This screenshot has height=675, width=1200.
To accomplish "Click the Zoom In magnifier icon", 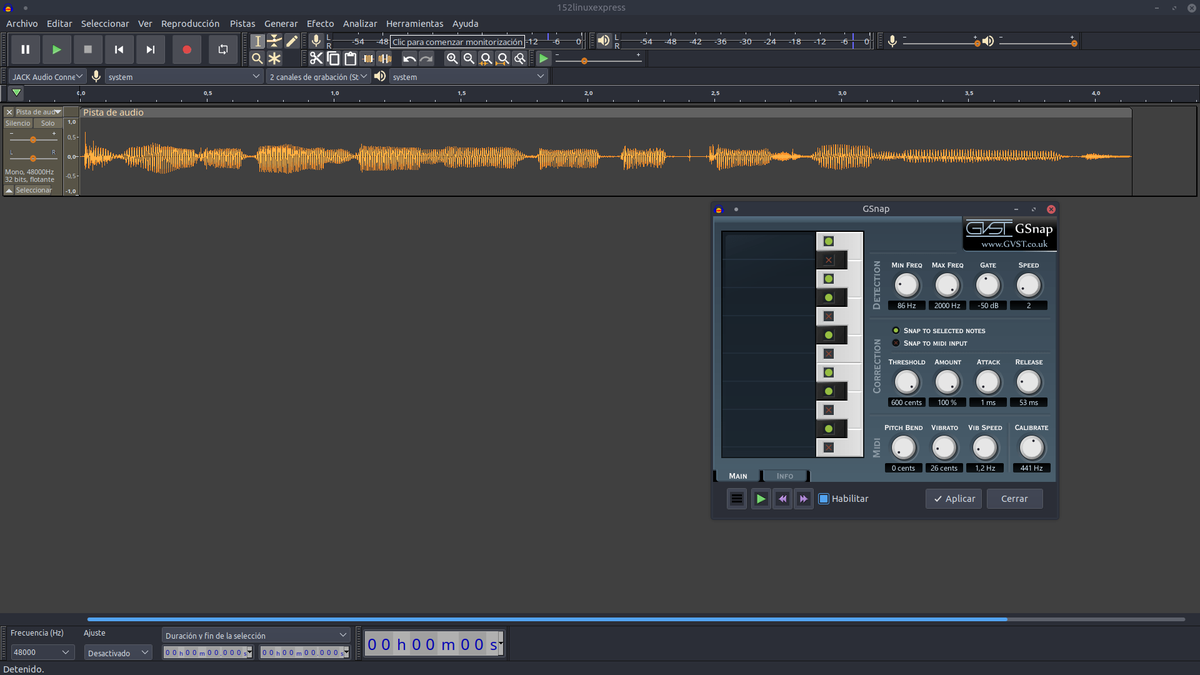I will tap(452, 59).
